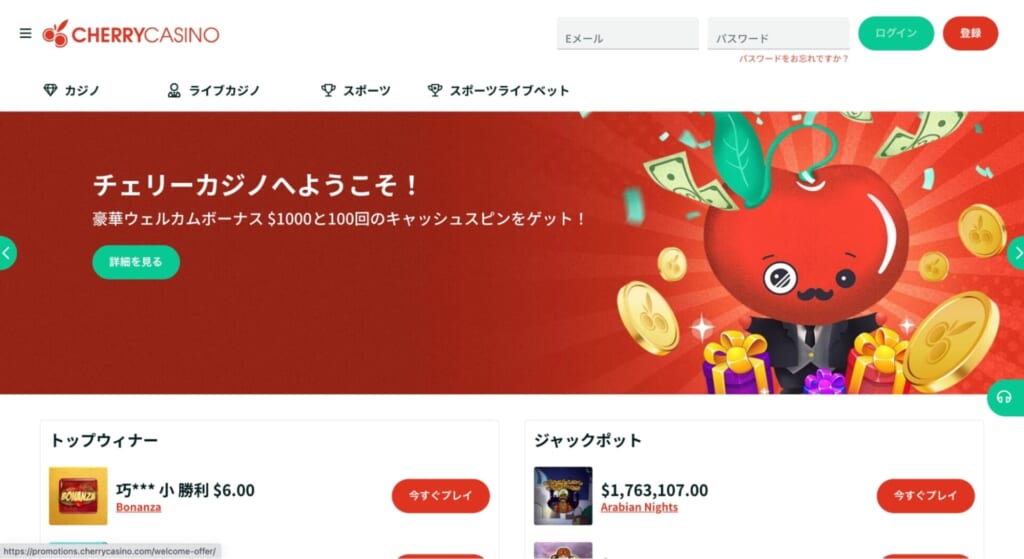Follow the forgot-password link
The width and height of the screenshot is (1024, 559).
[x=793, y=59]
